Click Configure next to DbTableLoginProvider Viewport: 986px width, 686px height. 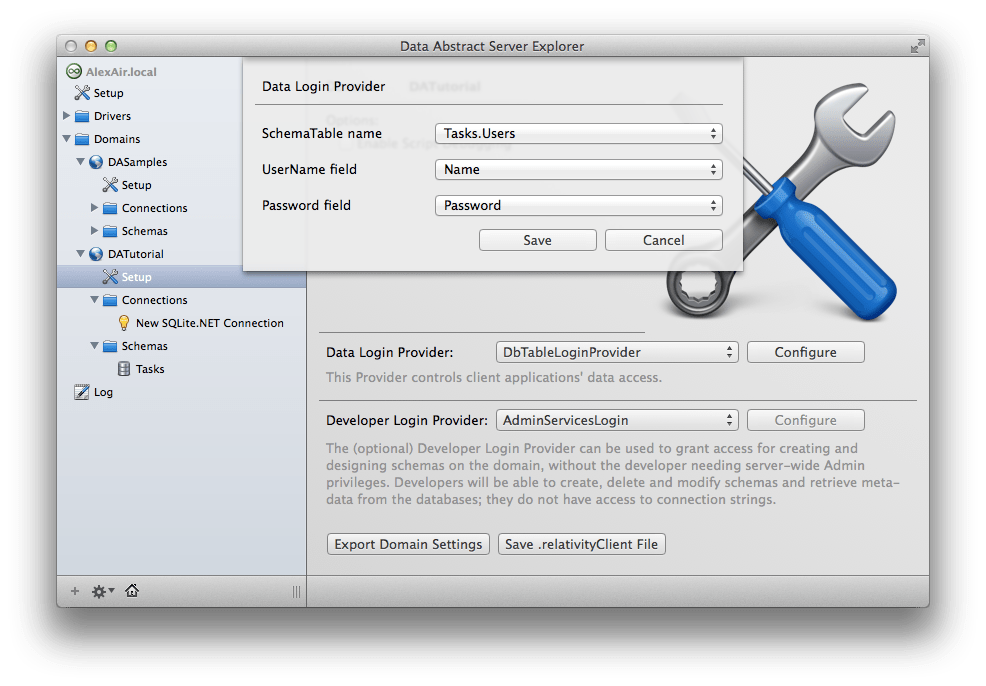[806, 352]
